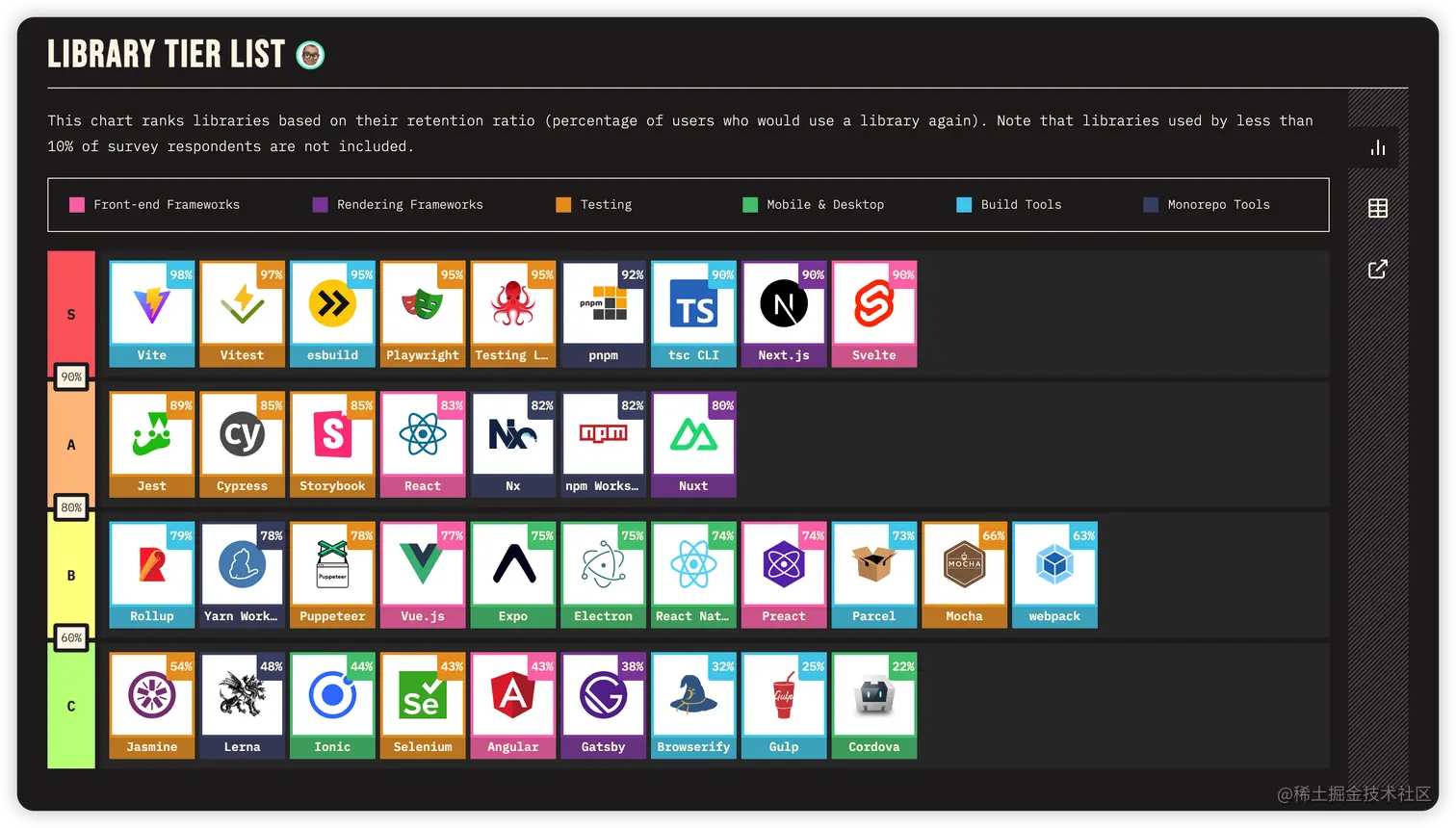The image size is (1456, 828).
Task: Select the Preact library card
Action: (784, 575)
